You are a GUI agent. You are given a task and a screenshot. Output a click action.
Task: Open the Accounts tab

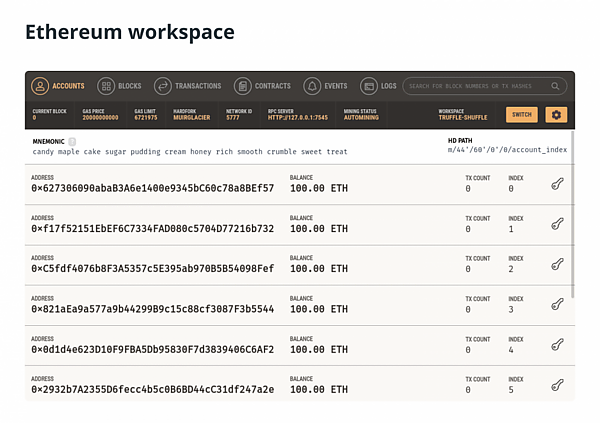[x=58, y=86]
